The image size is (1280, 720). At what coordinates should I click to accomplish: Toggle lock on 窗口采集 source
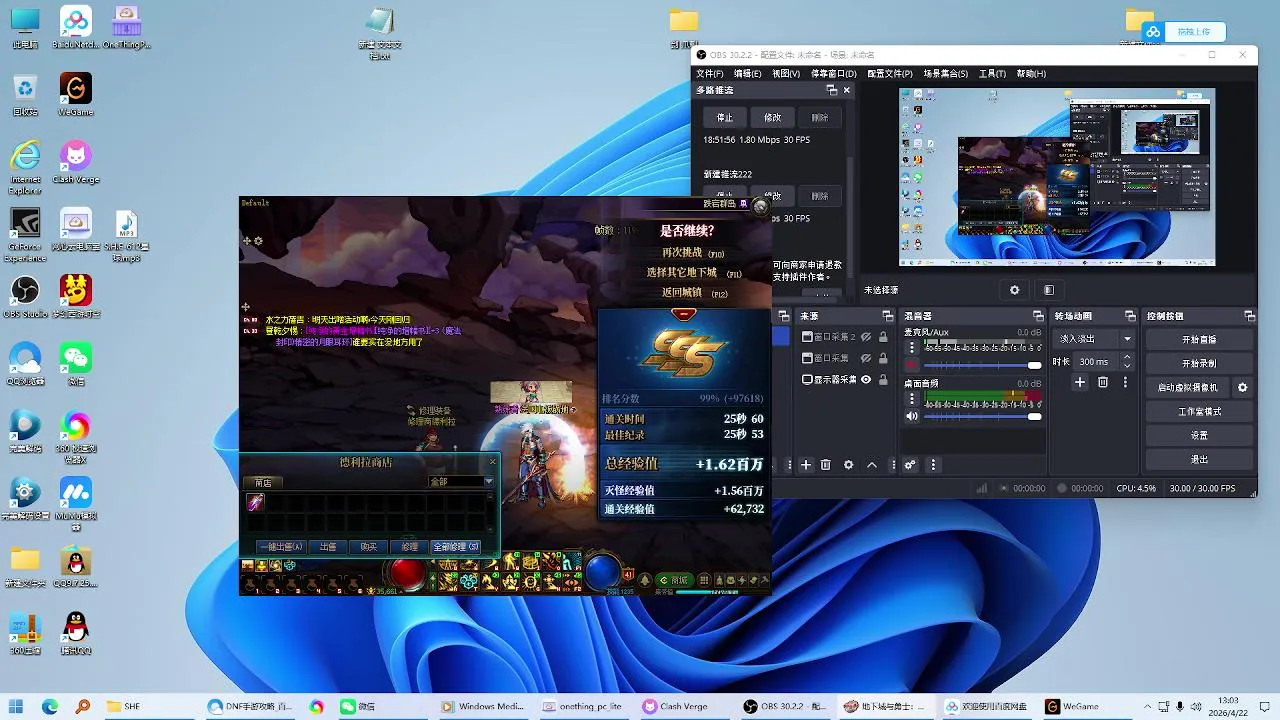tap(883, 358)
